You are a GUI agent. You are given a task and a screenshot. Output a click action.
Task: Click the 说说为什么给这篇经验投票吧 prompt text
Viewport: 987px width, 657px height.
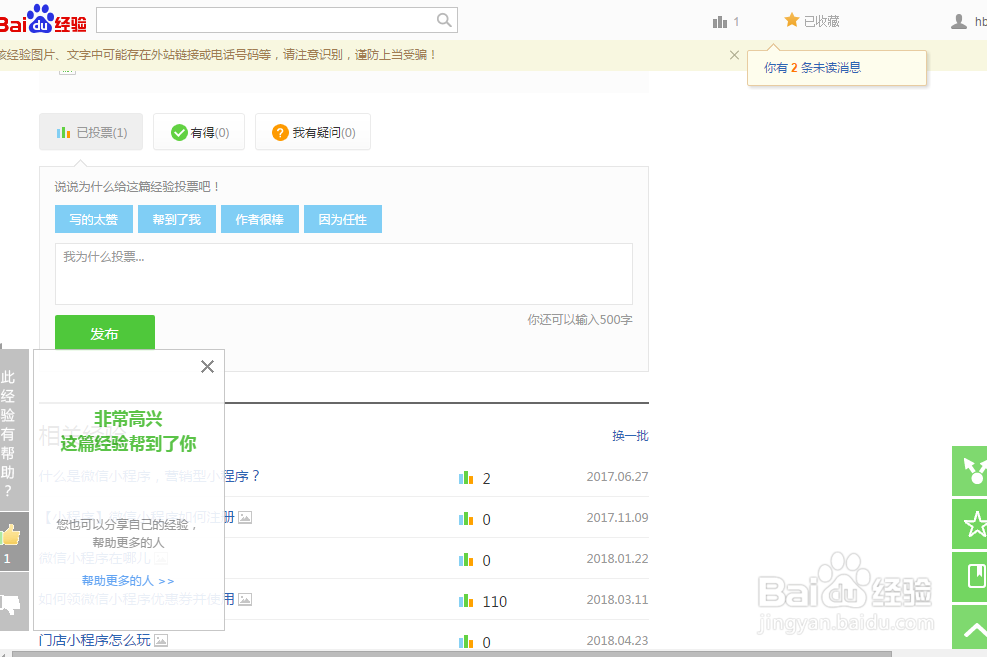coord(137,187)
